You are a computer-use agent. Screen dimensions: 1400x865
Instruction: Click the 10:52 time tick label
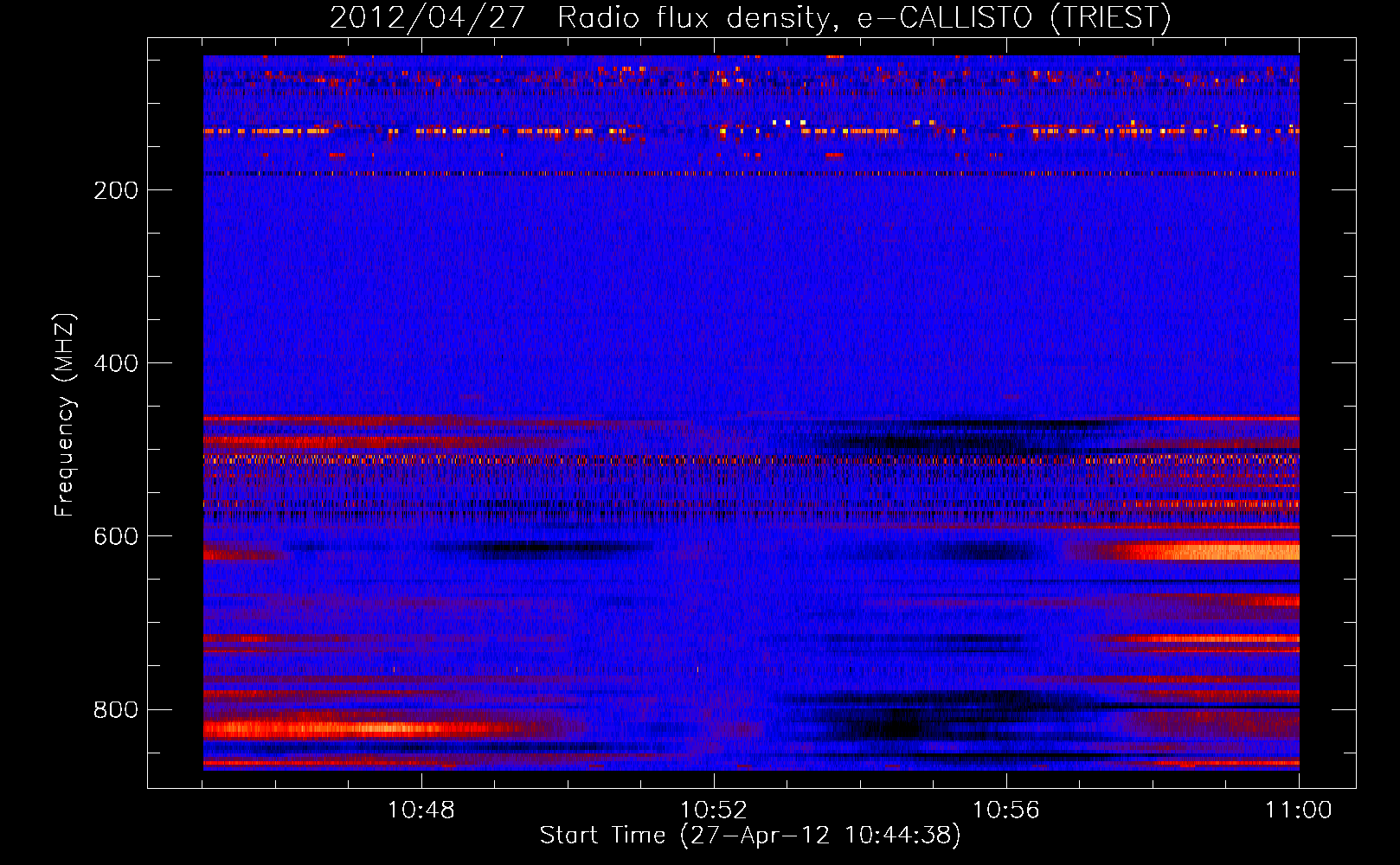coord(714,811)
